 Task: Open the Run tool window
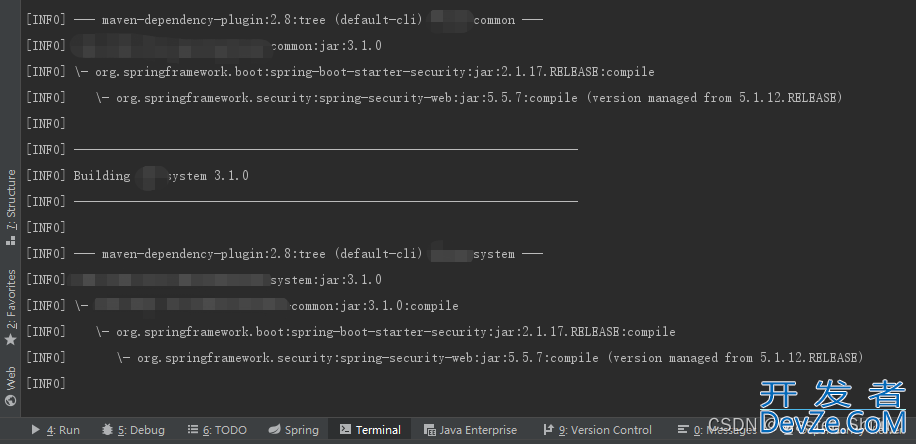point(62,430)
